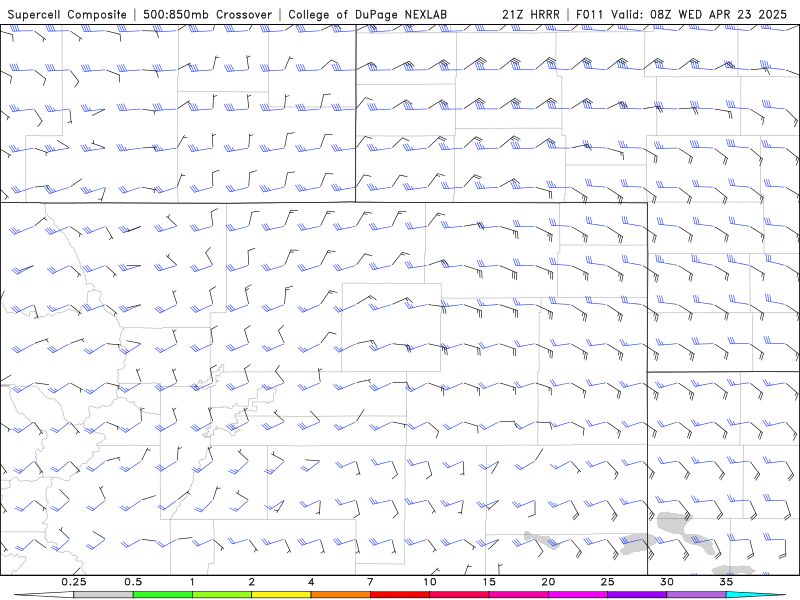
Task: Select the "Valid: 08Z WED APR 23 2025" text
Action: [x=699, y=15]
